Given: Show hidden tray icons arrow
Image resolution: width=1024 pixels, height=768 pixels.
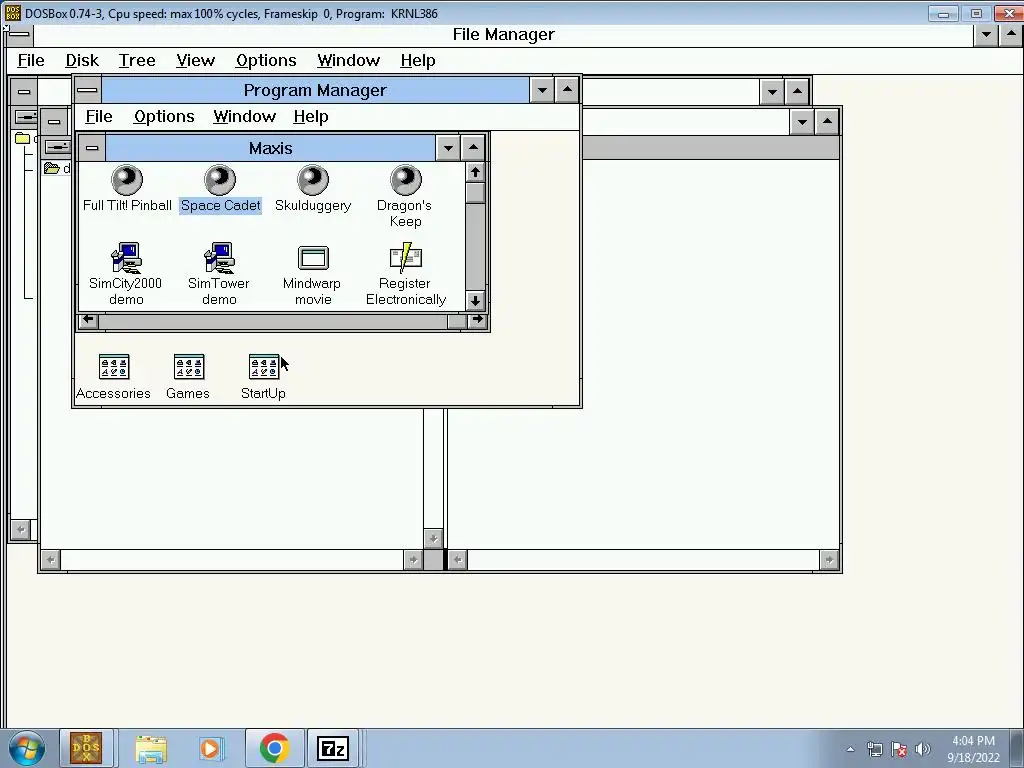Looking at the screenshot, I should coord(850,749).
